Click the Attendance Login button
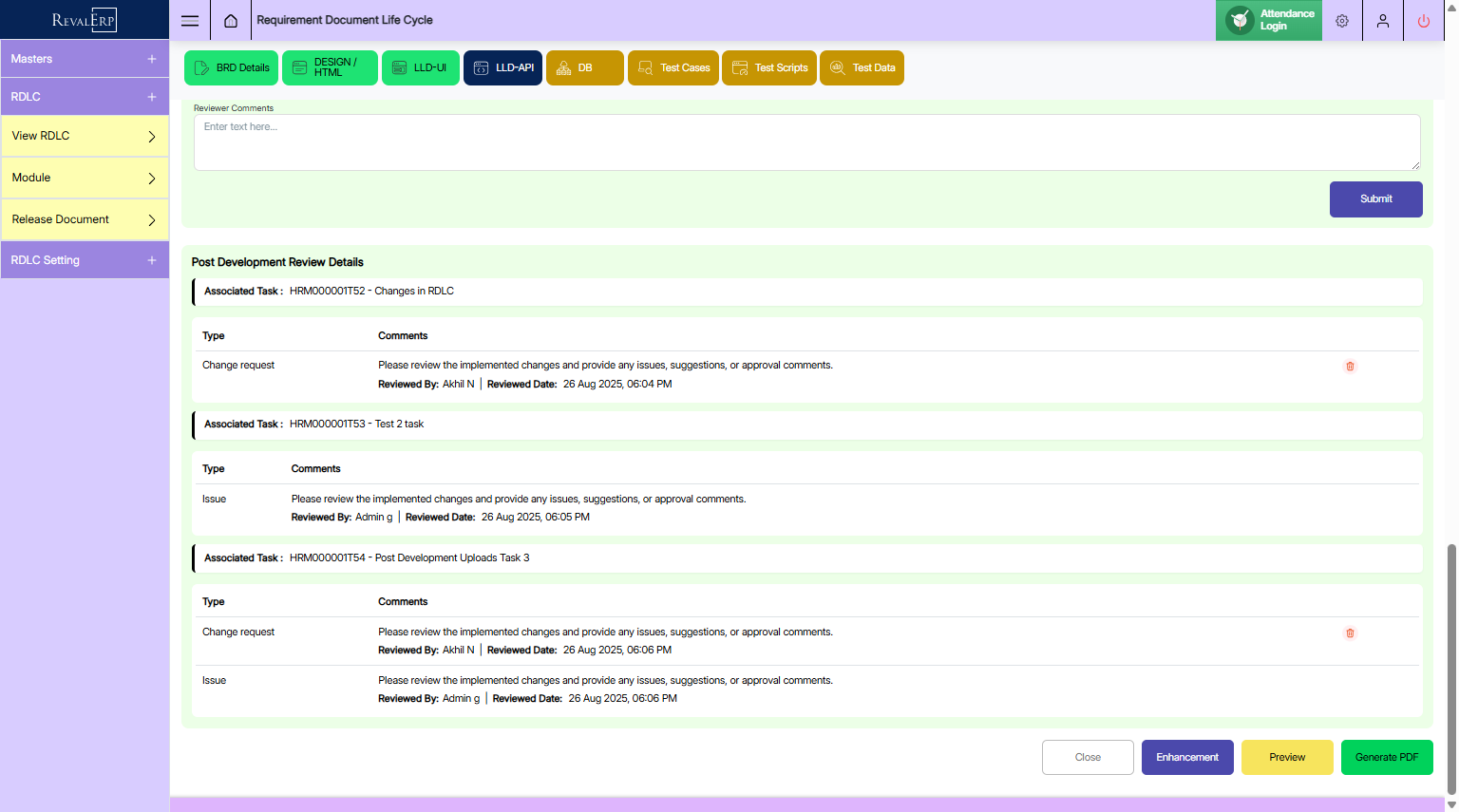1459x812 pixels. click(1269, 20)
